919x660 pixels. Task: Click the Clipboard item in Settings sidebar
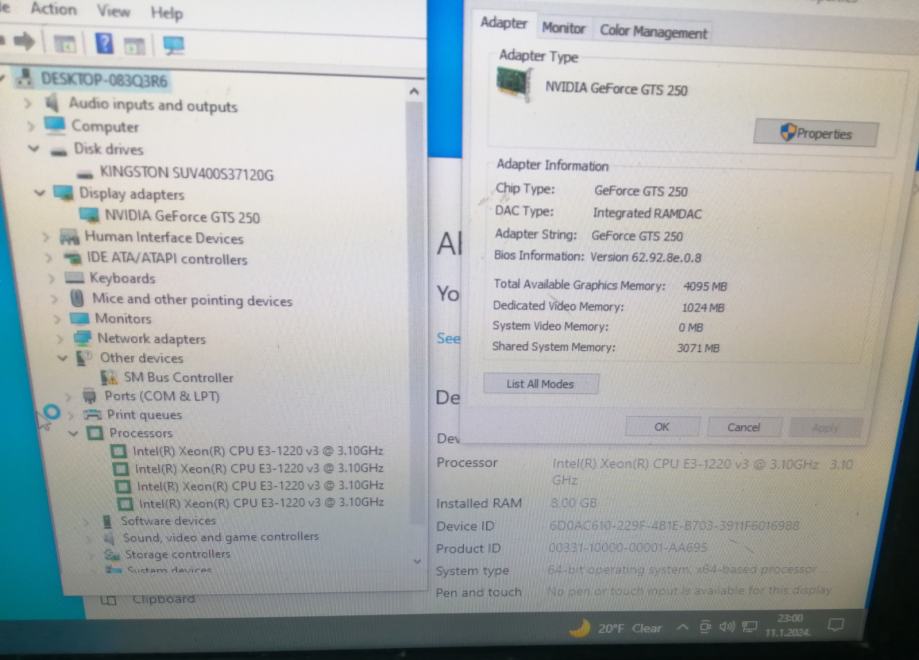[163, 599]
